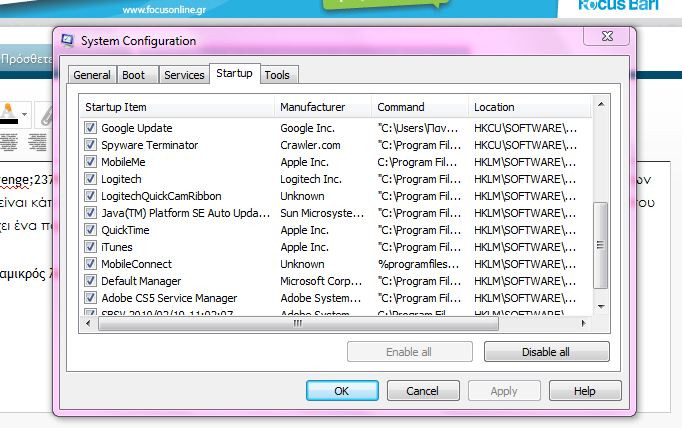
Task: Click the vertical scrollbar up arrow
Action: click(601, 104)
